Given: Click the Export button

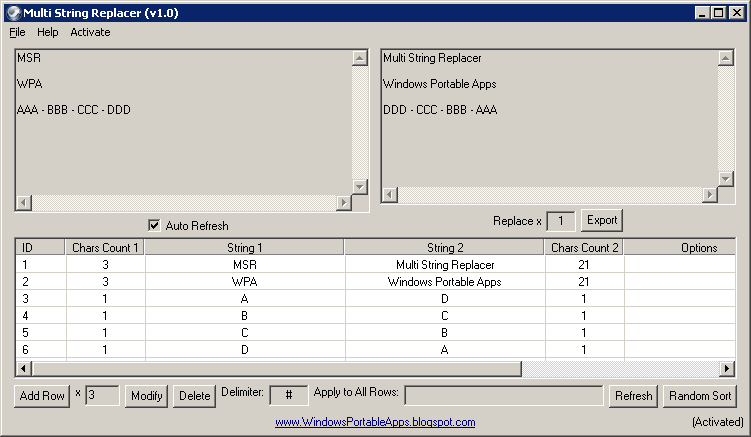Looking at the screenshot, I should pos(602,220).
